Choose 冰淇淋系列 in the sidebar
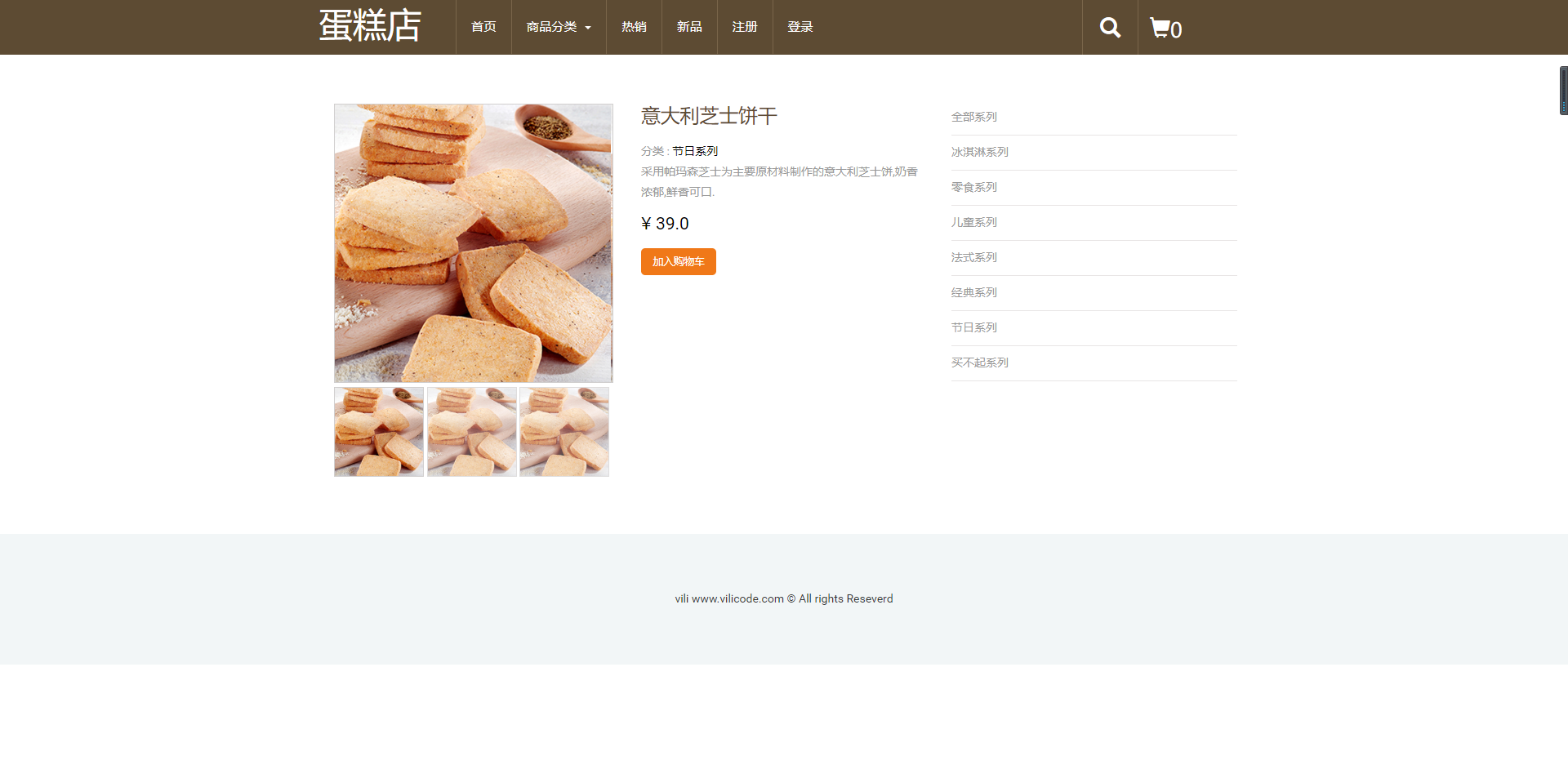The image size is (1568, 765). tap(980, 152)
